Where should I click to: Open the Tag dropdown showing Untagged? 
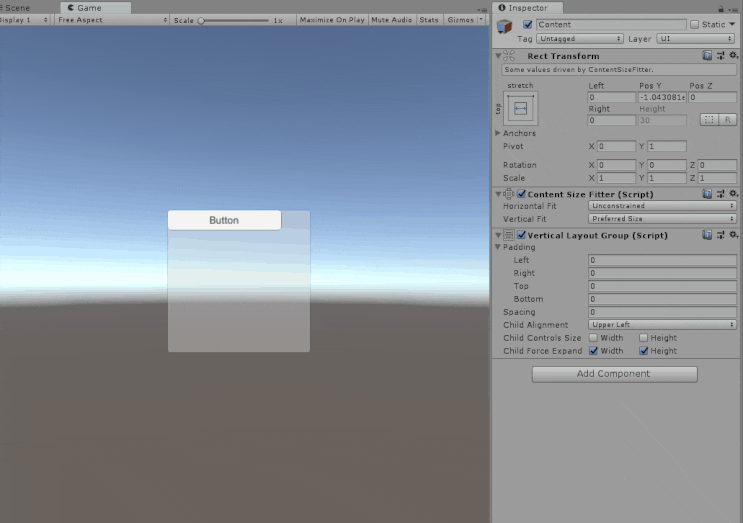pos(580,39)
